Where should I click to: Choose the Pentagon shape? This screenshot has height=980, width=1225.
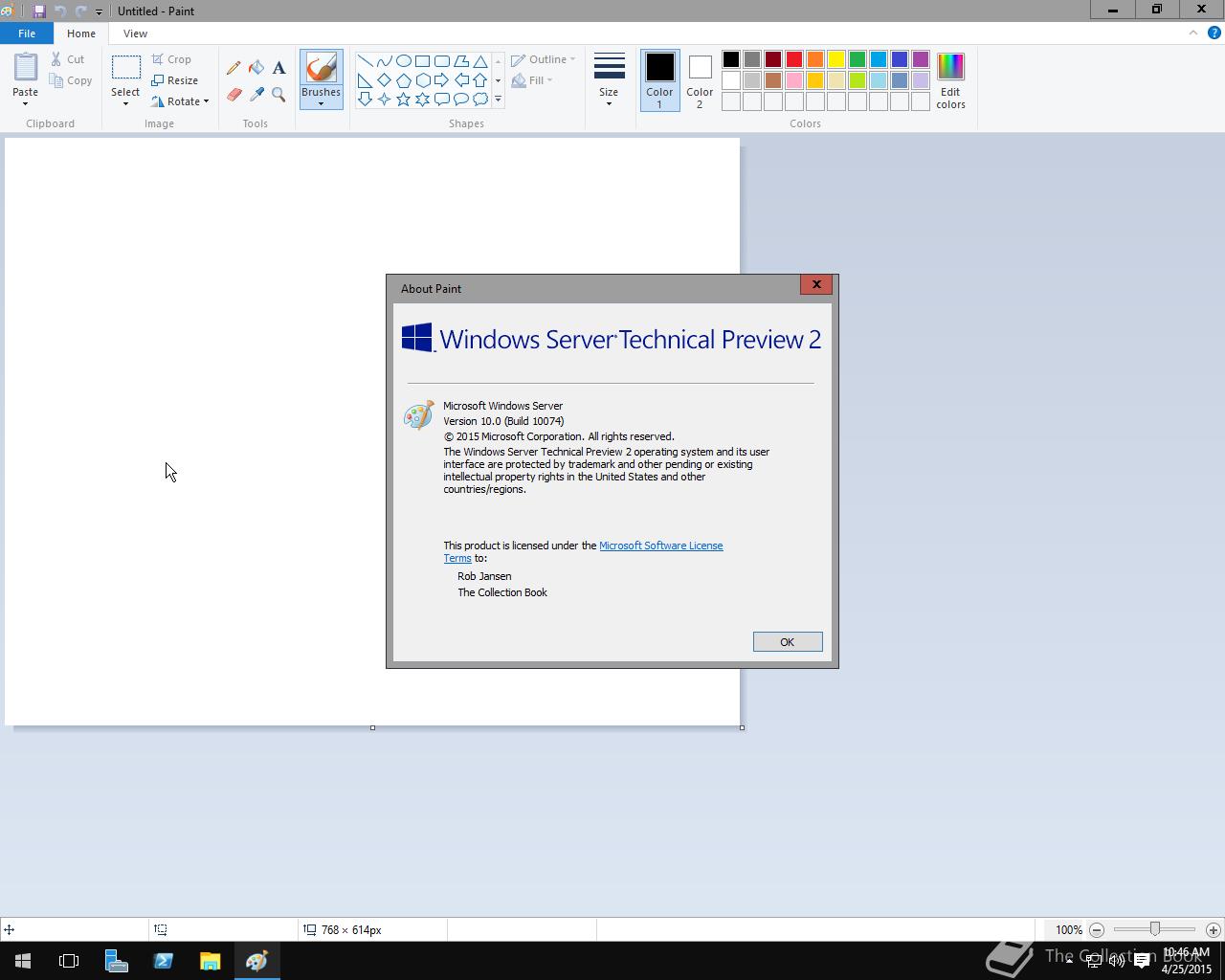point(403,80)
